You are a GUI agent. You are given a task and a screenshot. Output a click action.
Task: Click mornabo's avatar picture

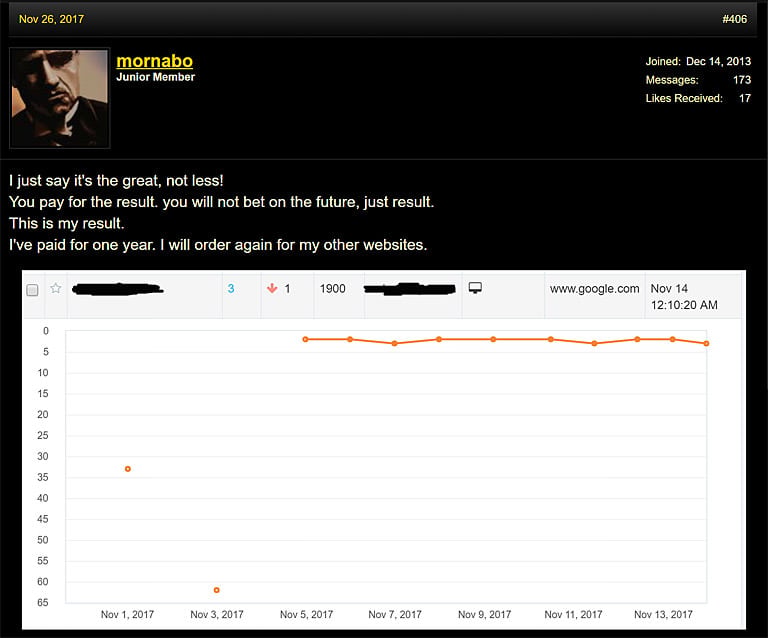coord(60,98)
